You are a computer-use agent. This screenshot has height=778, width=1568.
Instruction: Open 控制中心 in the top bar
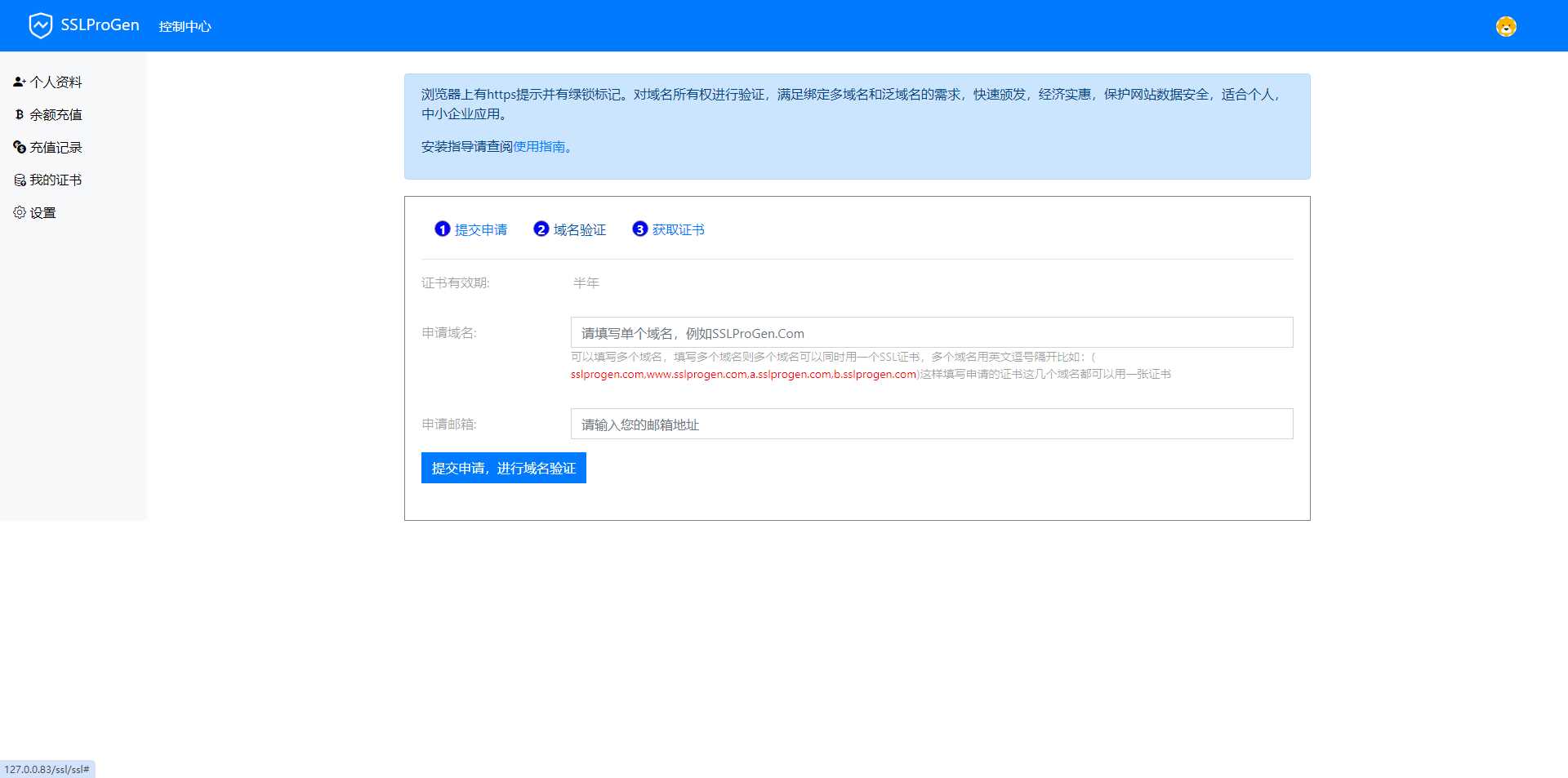click(184, 25)
